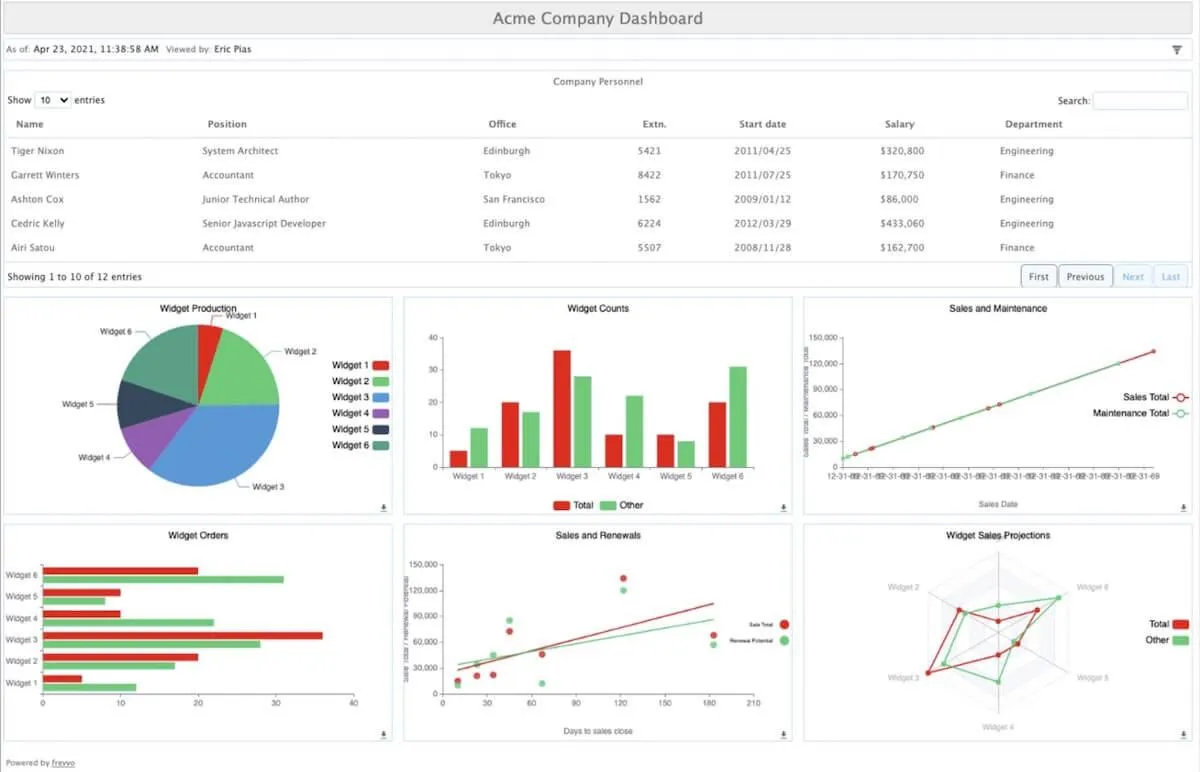Focus the Search input field
Viewport: 1200px width, 772px height.
pyautogui.click(x=1140, y=101)
